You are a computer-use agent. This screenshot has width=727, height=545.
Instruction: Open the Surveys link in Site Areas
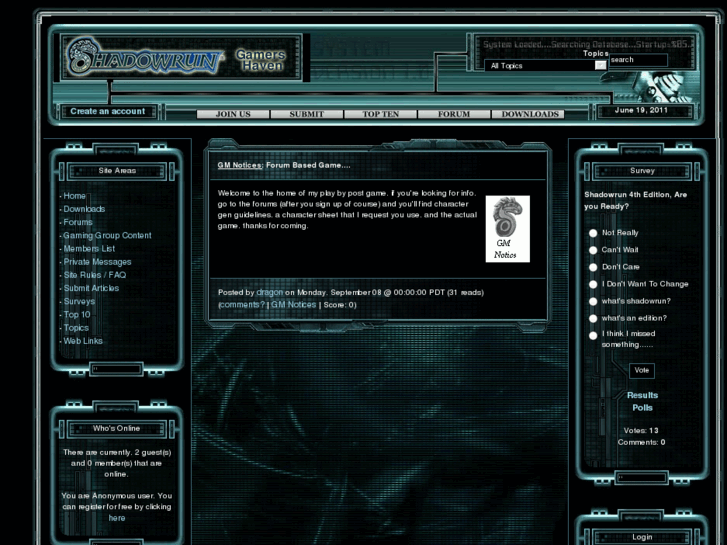tap(79, 301)
